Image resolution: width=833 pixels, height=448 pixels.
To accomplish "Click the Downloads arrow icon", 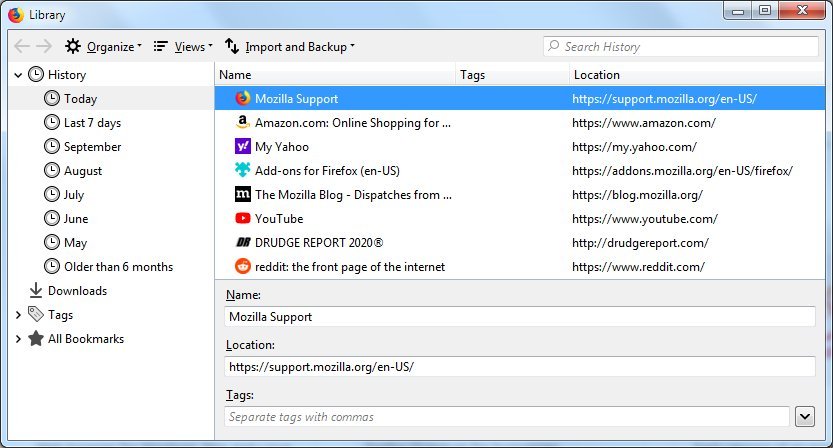I will [36, 290].
